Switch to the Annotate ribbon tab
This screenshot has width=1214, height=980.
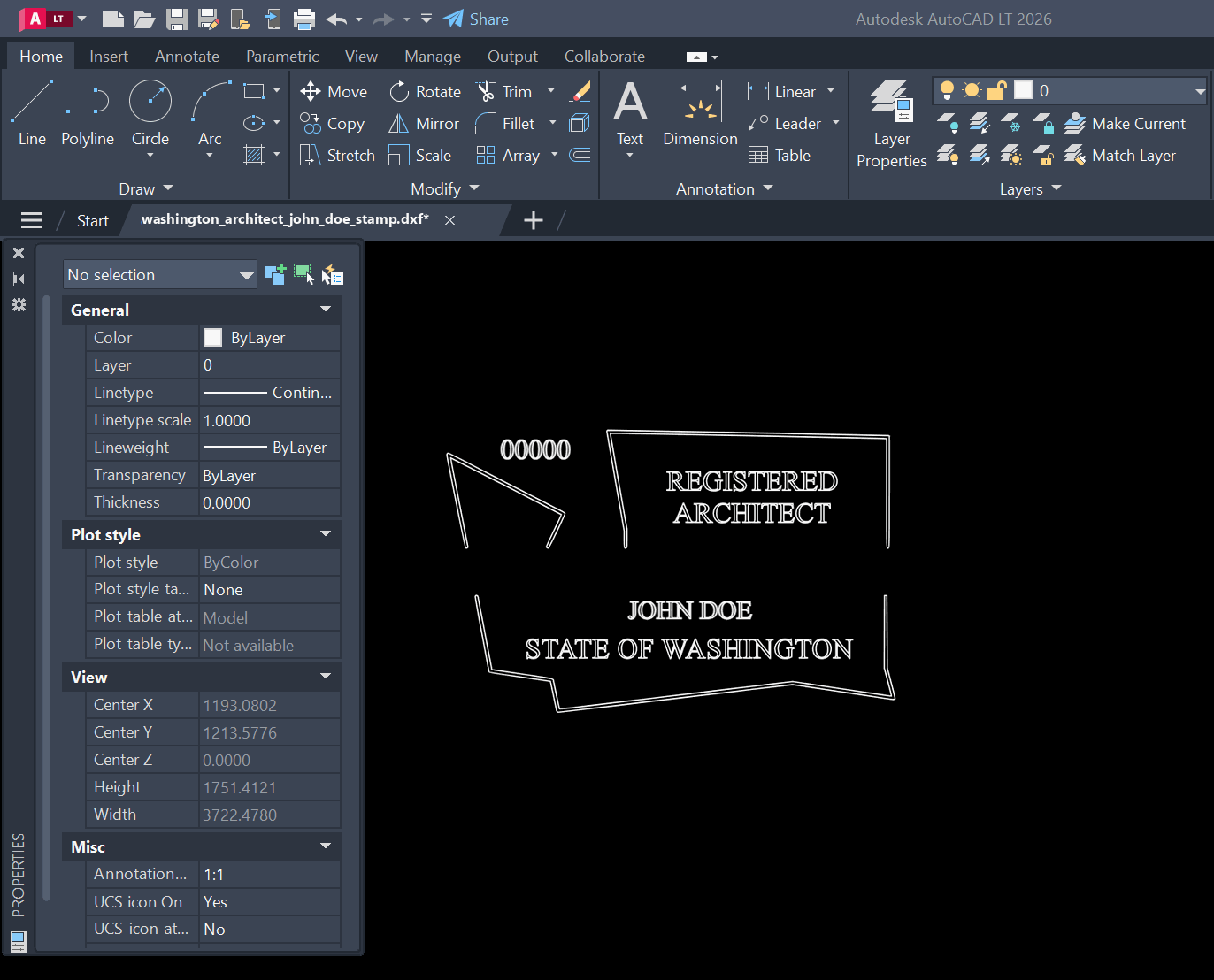(x=187, y=56)
